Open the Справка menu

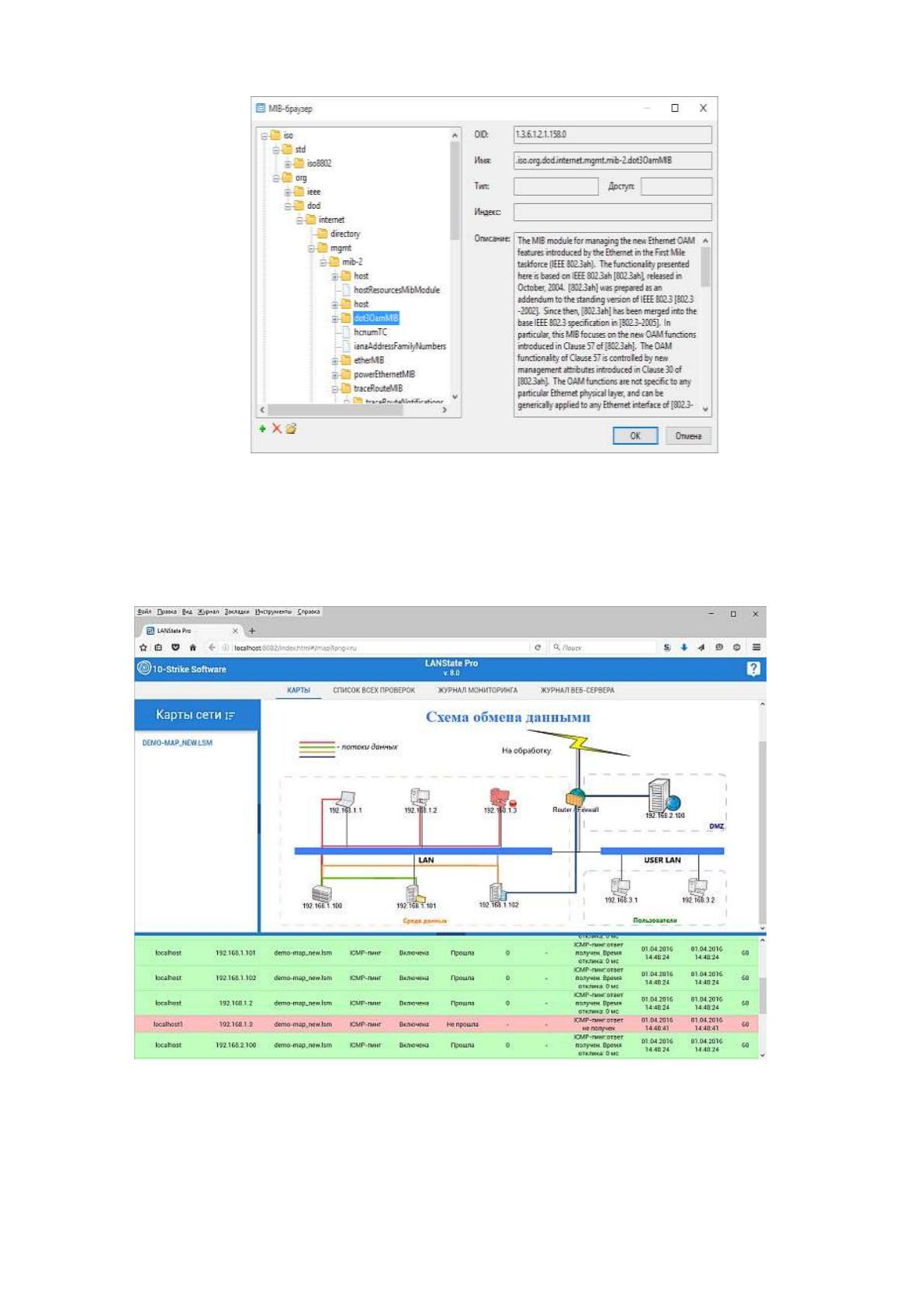309,612
